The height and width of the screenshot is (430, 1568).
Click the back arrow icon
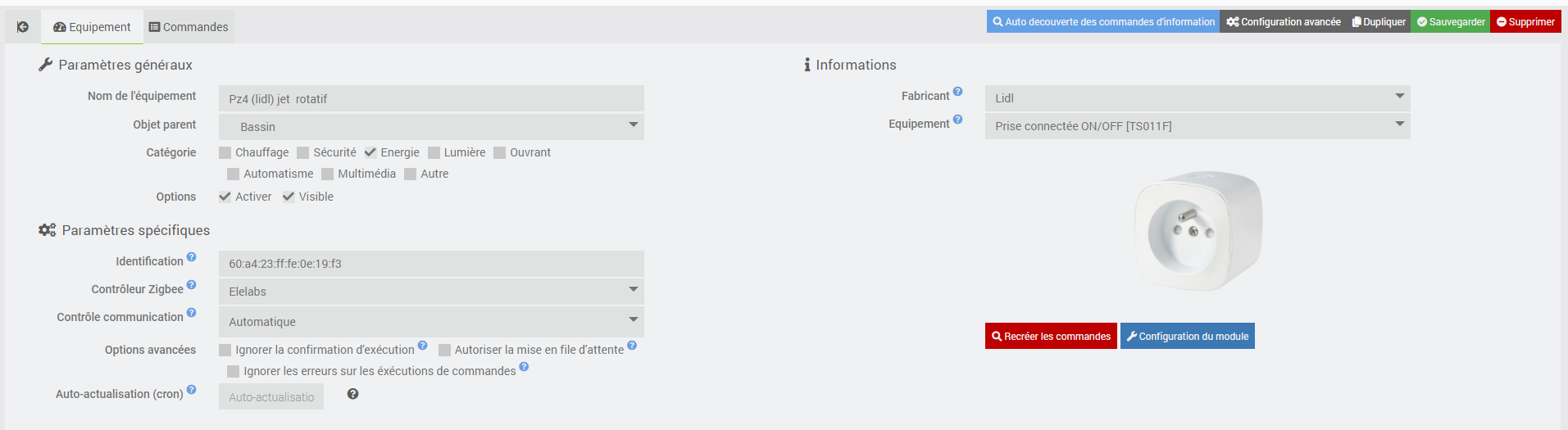pyautogui.click(x=23, y=27)
